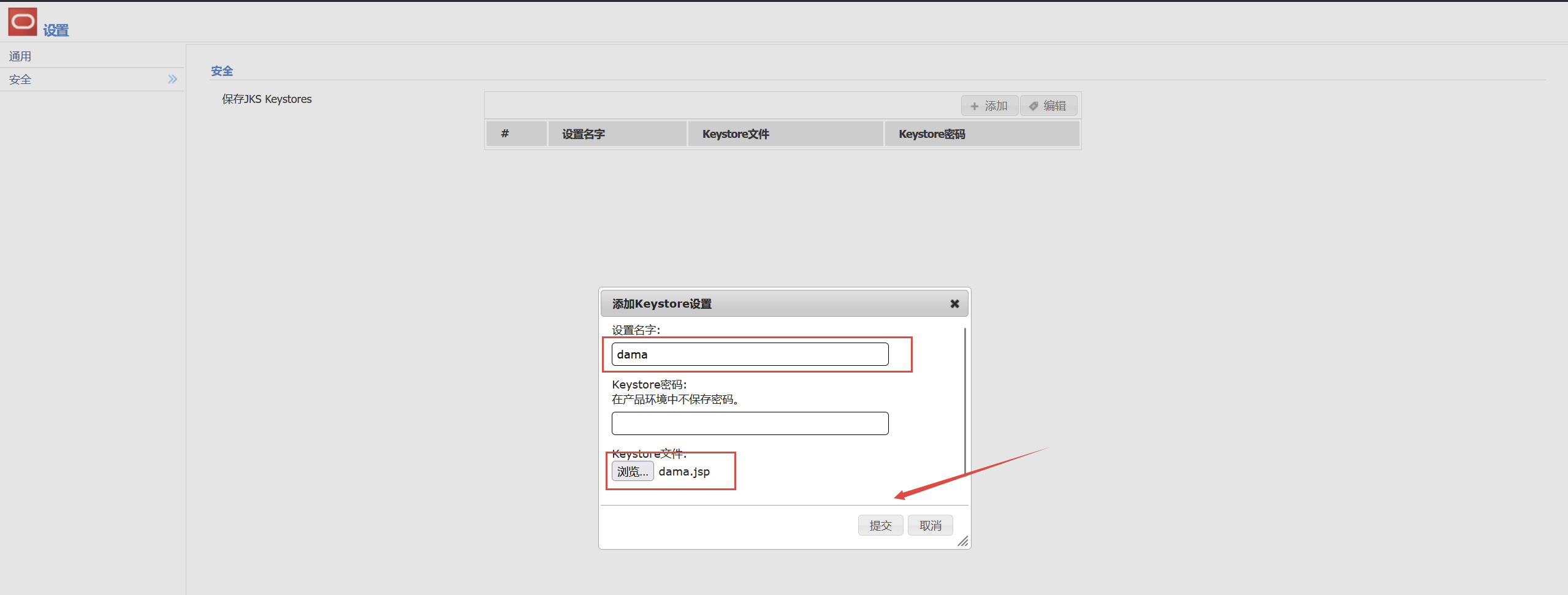Click the red Oracle logo icon
This screenshot has width=1568, height=595.
23,21
